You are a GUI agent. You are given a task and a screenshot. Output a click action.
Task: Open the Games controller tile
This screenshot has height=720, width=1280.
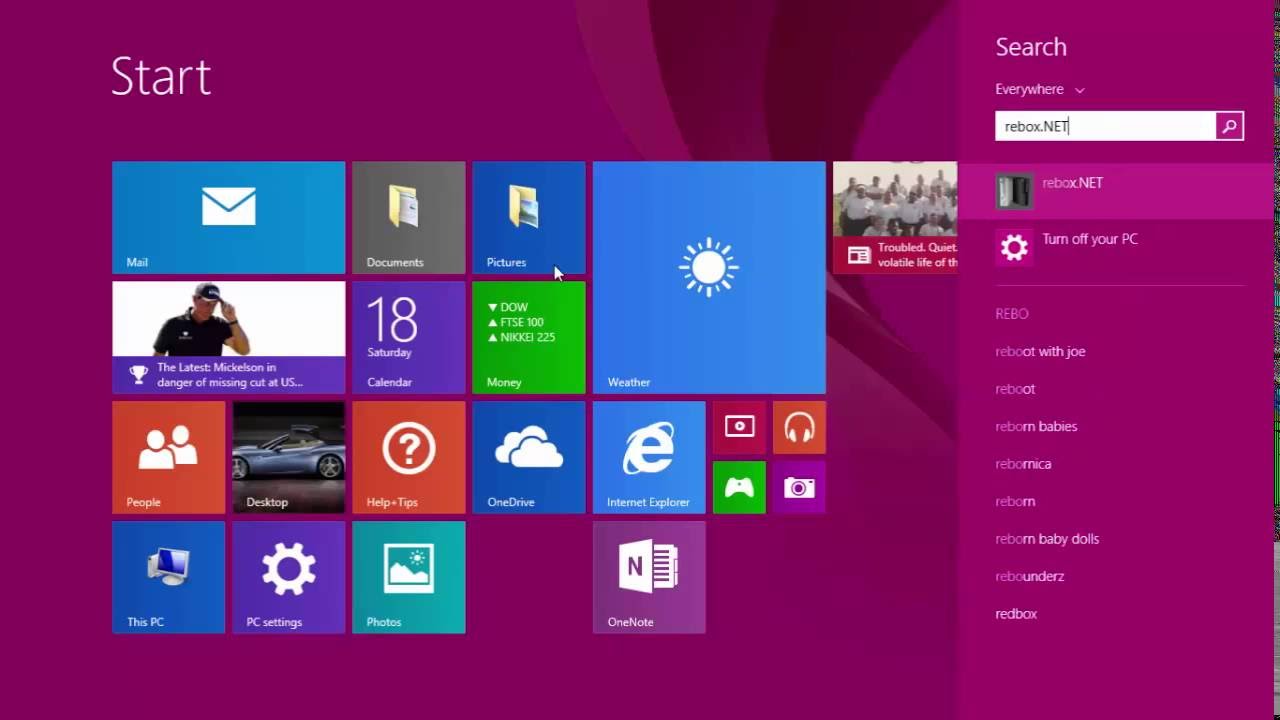pos(739,487)
